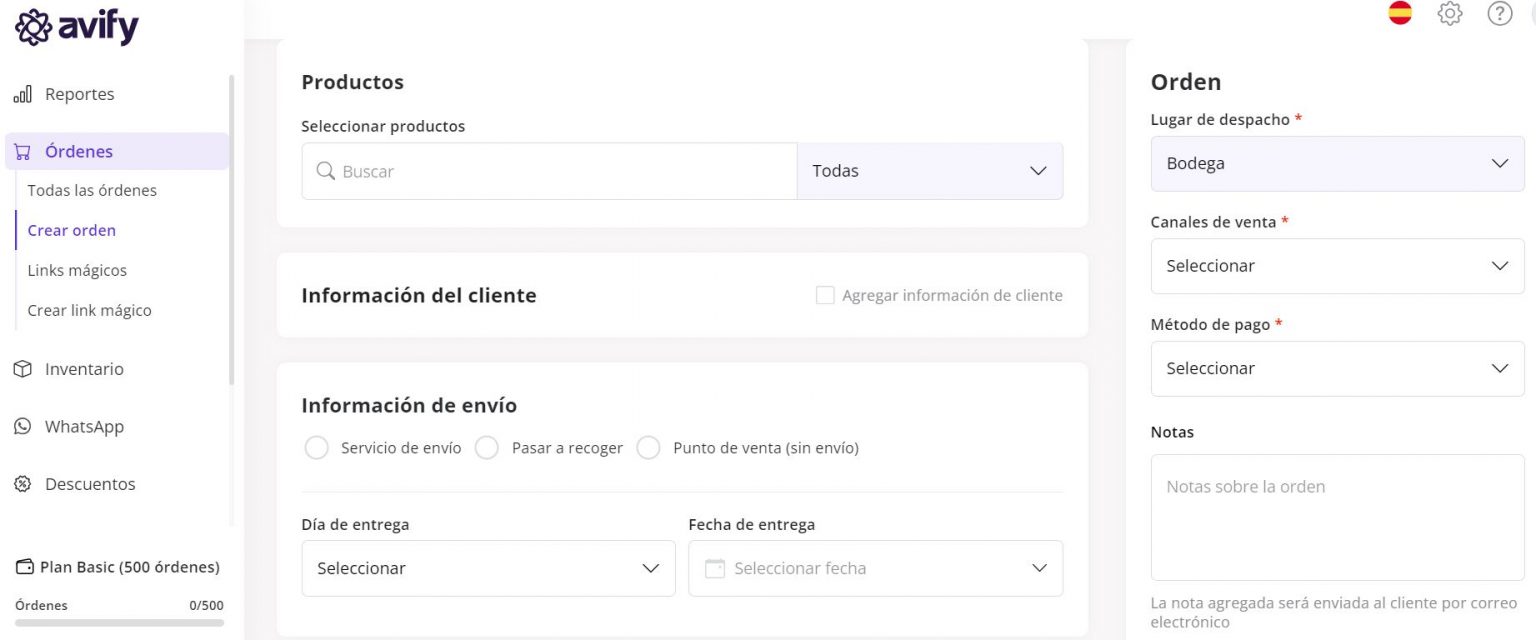Switch to Todas las órdenes section
Screen dimensions: 1536x640
(92, 190)
